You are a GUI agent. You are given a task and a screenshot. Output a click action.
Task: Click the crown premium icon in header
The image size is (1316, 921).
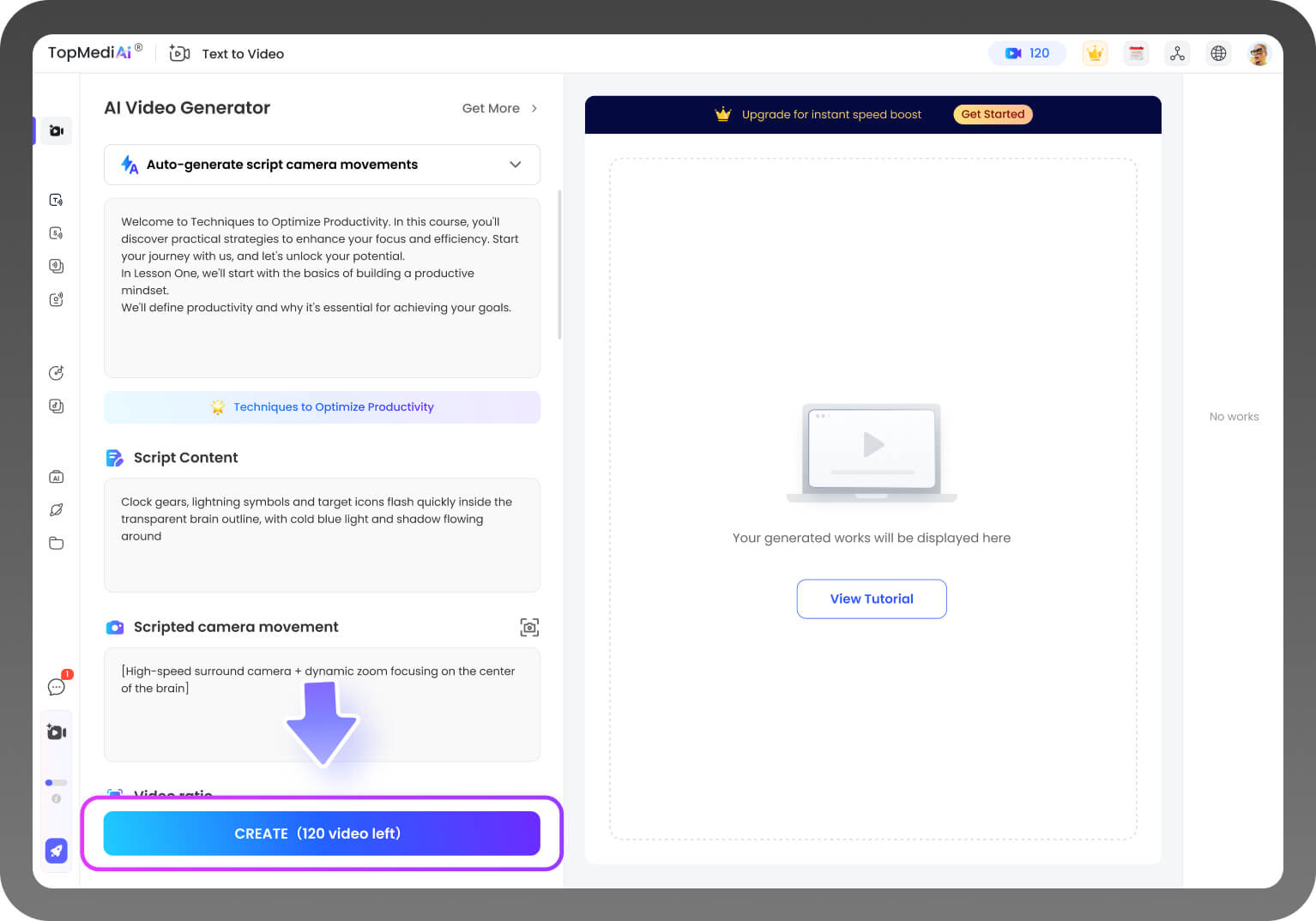coord(1095,53)
